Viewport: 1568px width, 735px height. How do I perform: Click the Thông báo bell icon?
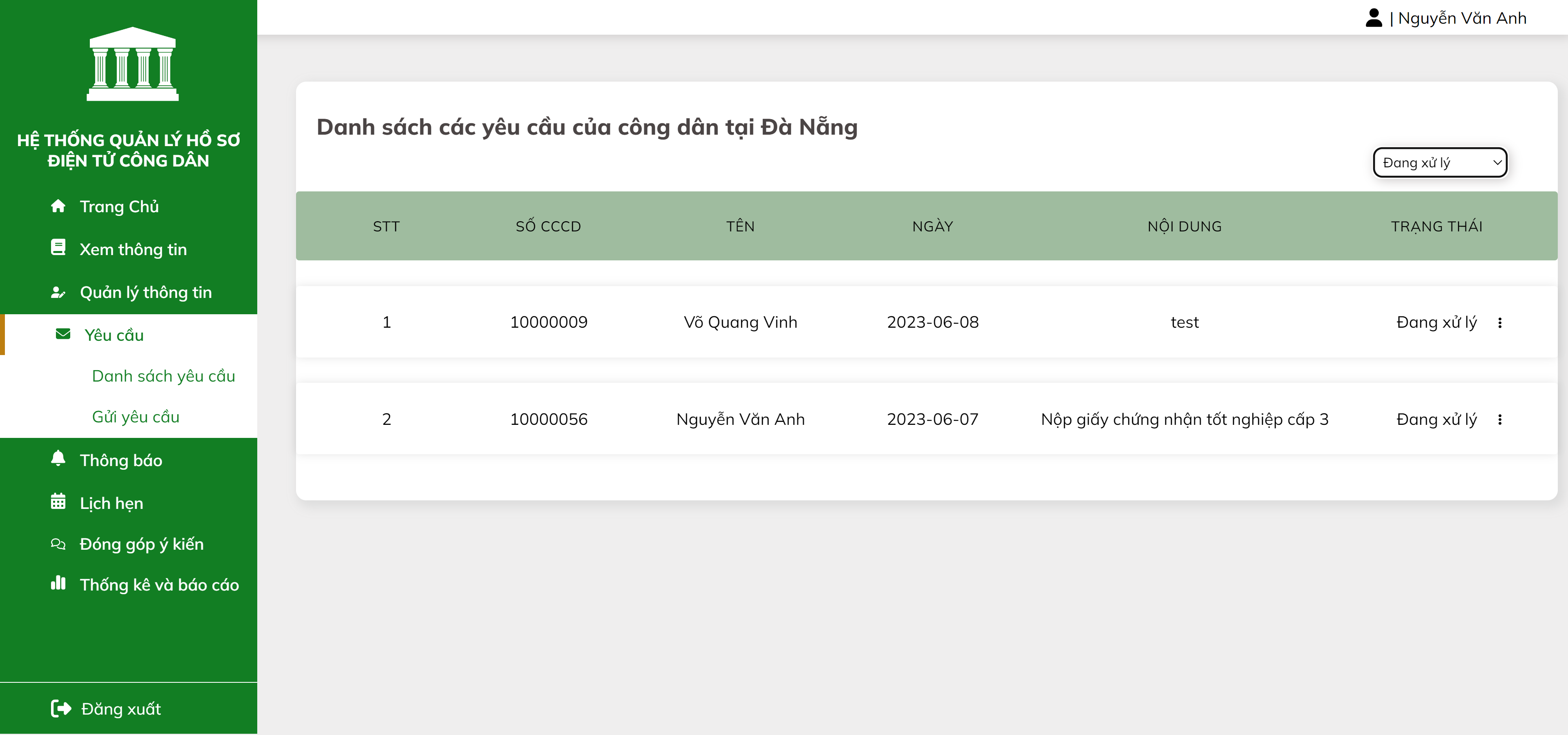[x=58, y=460]
